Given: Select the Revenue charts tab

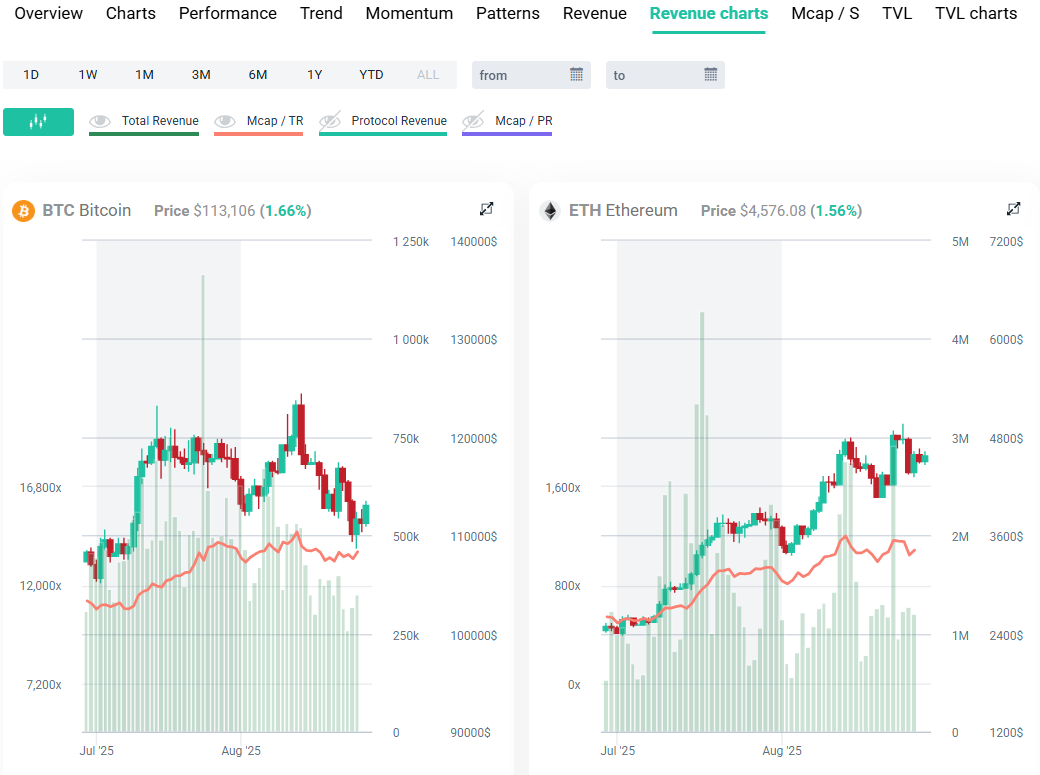Looking at the screenshot, I should coord(709,13).
